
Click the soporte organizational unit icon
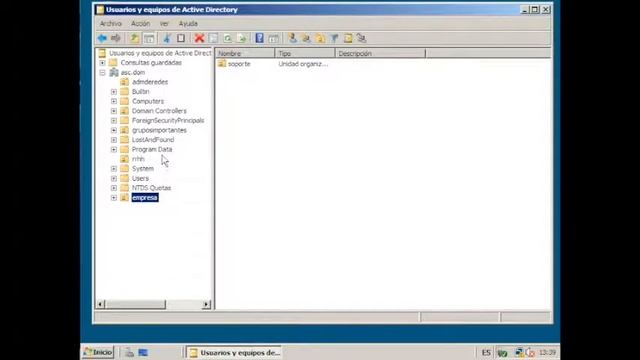click(222, 64)
